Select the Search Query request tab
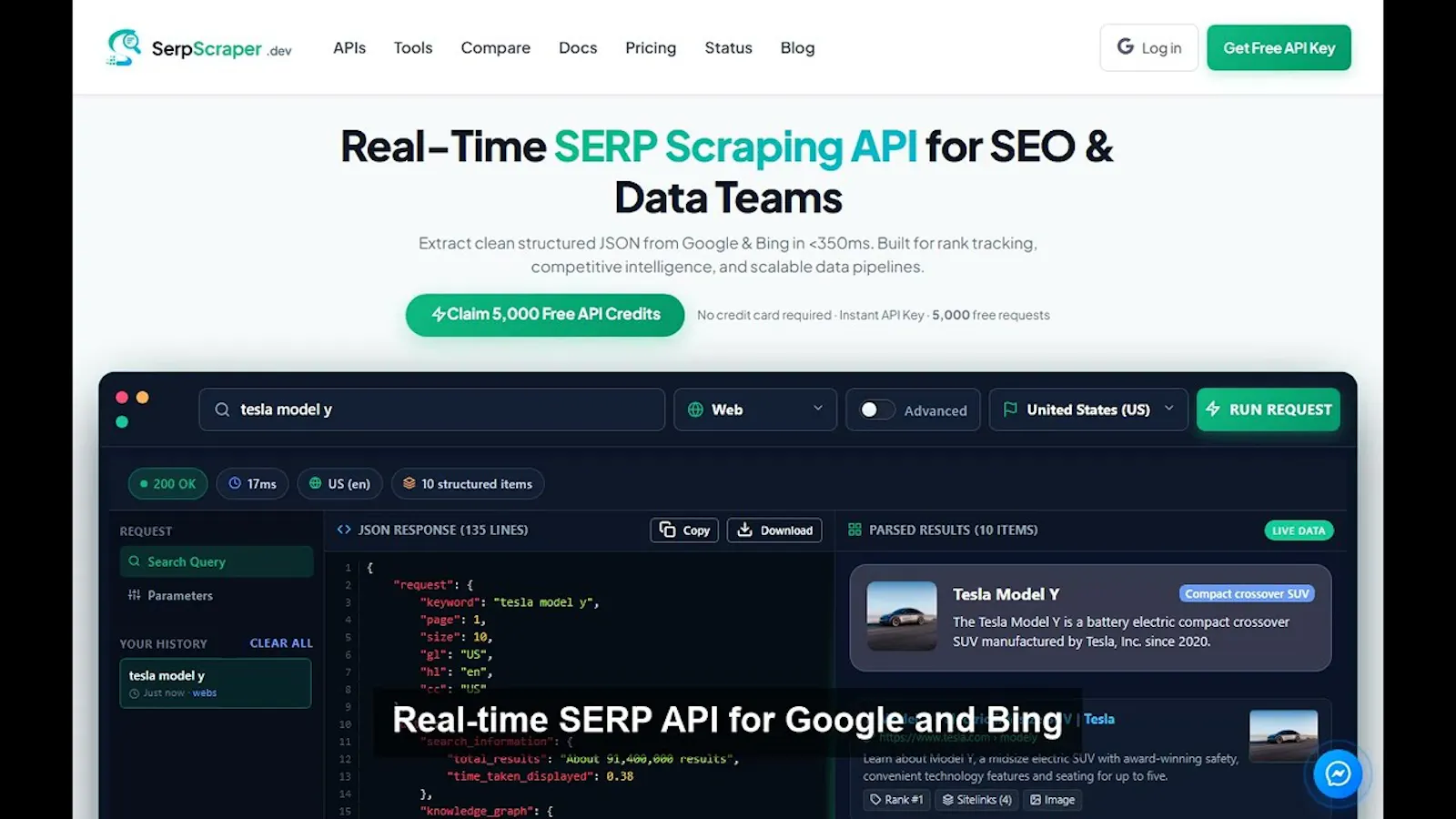 tap(217, 561)
